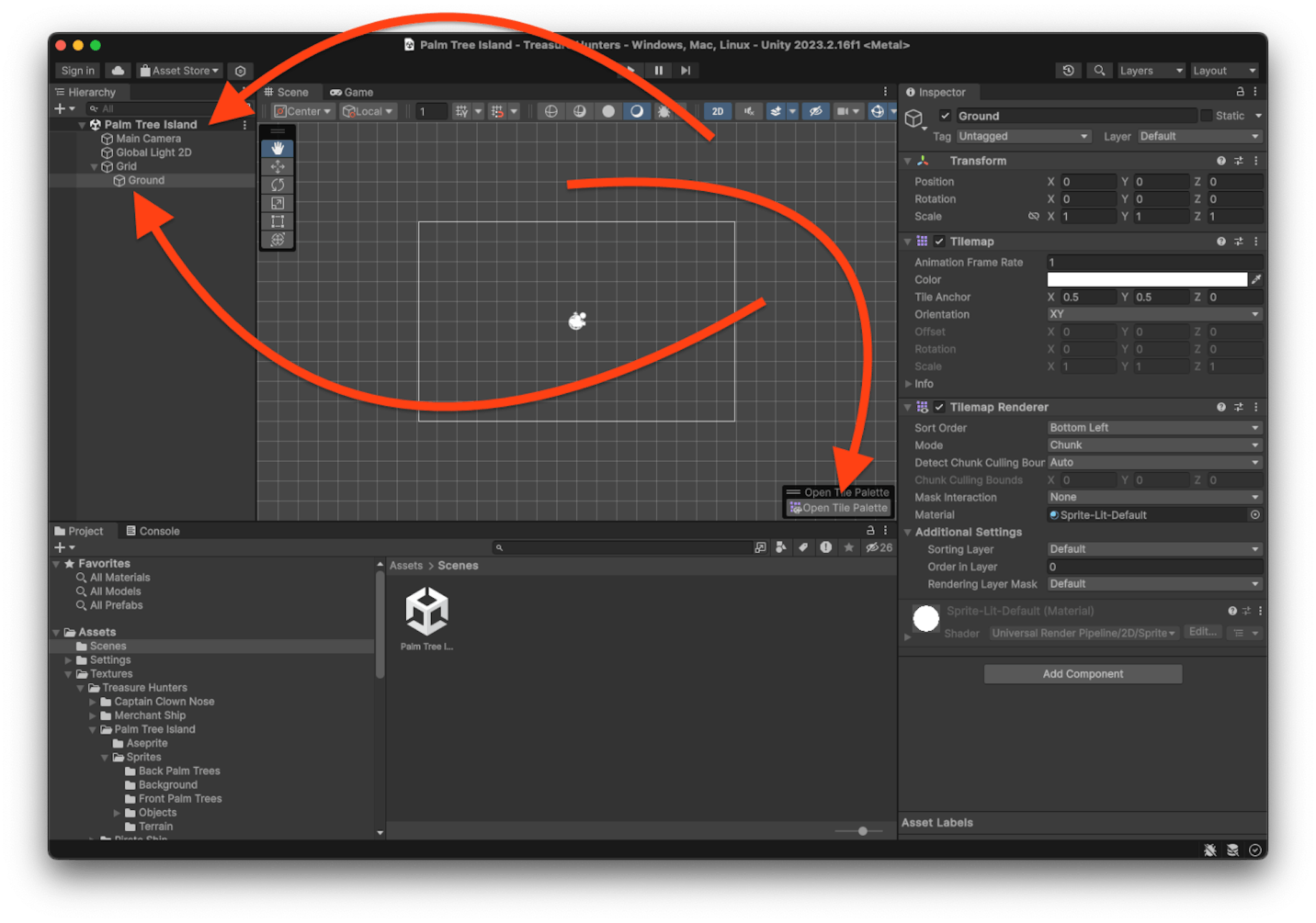
Task: Click the Sign in button
Action: [77, 71]
